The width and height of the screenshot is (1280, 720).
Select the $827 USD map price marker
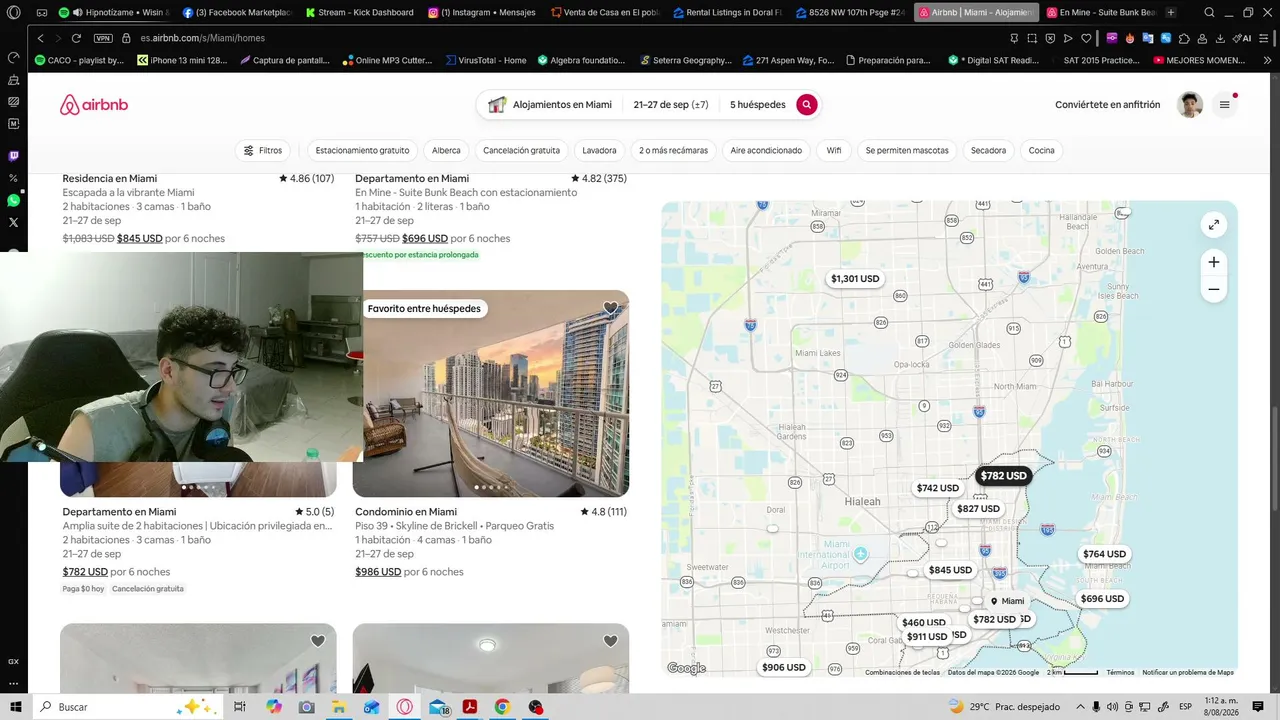978,509
